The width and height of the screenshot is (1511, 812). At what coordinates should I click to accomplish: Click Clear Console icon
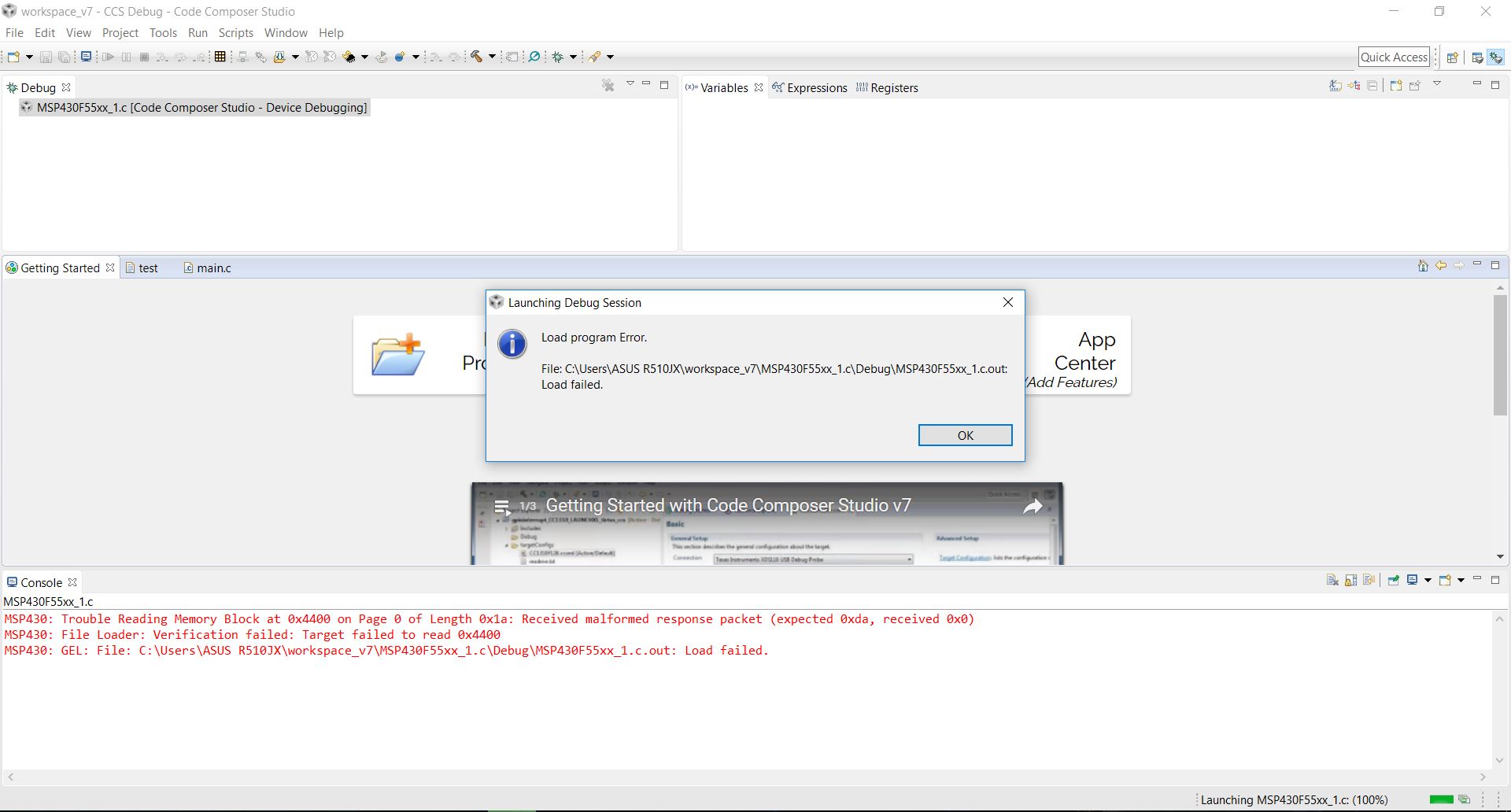pos(1332,581)
